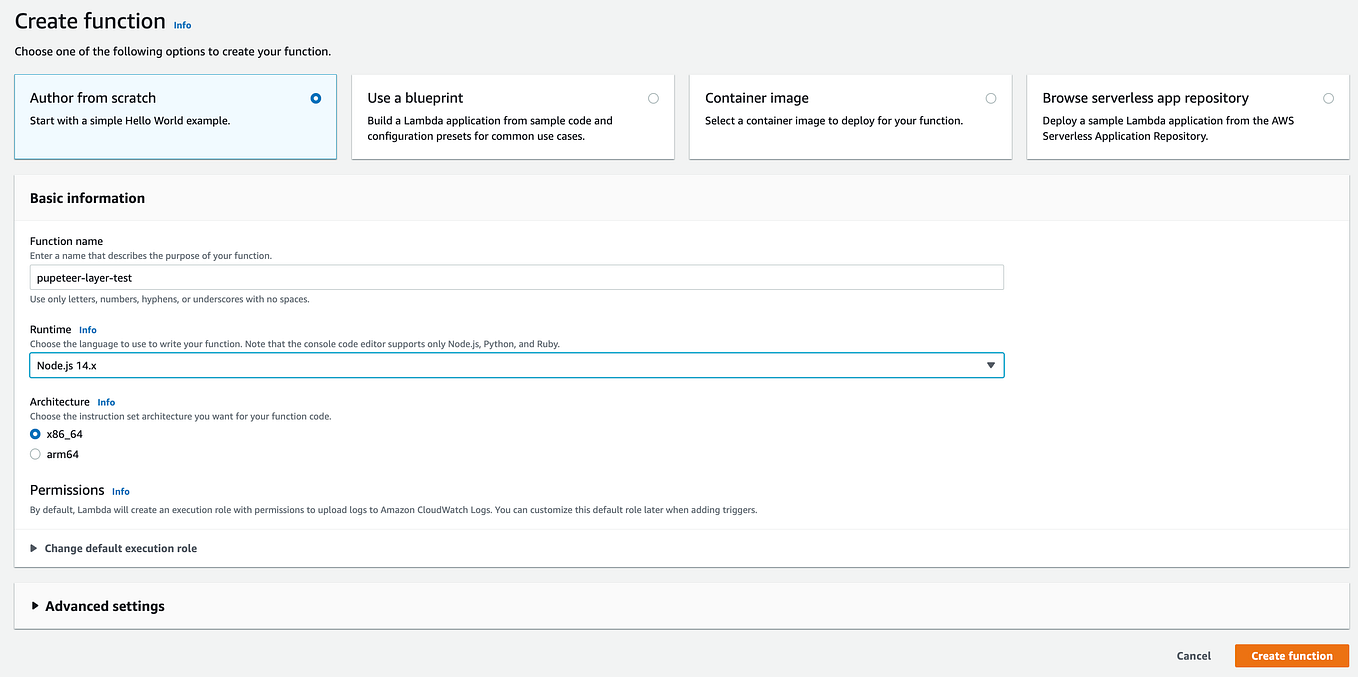The width and height of the screenshot is (1358, 677).
Task: Select the Author from scratch card
Action: pos(175,117)
